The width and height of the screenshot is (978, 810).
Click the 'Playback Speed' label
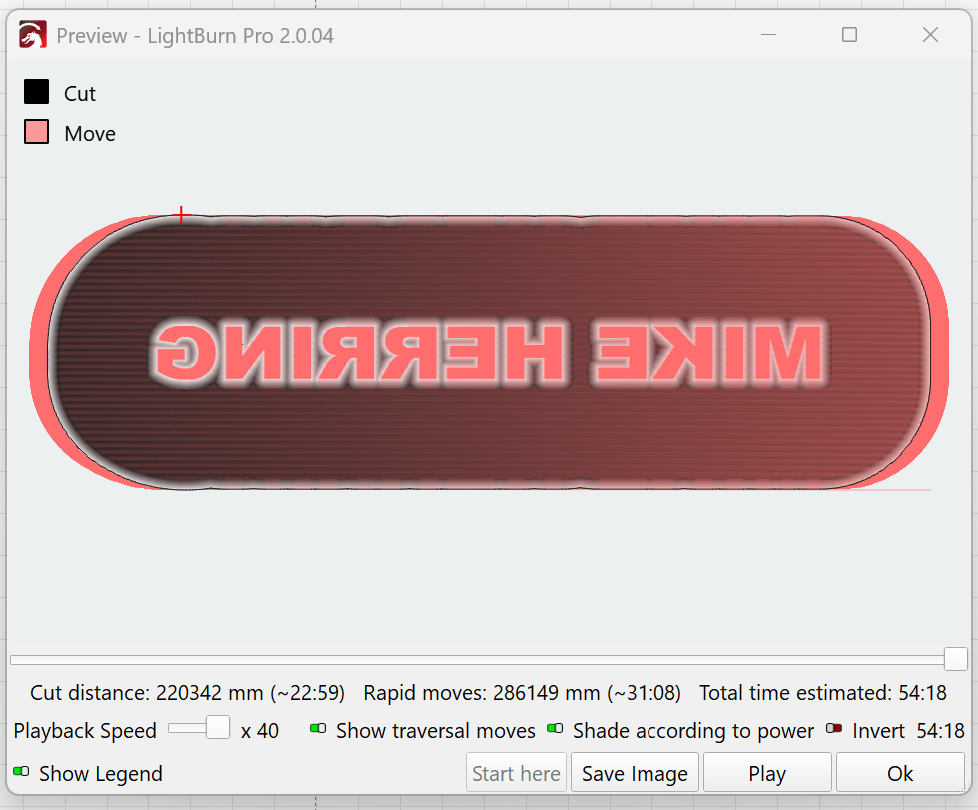pyautogui.click(x=85, y=731)
